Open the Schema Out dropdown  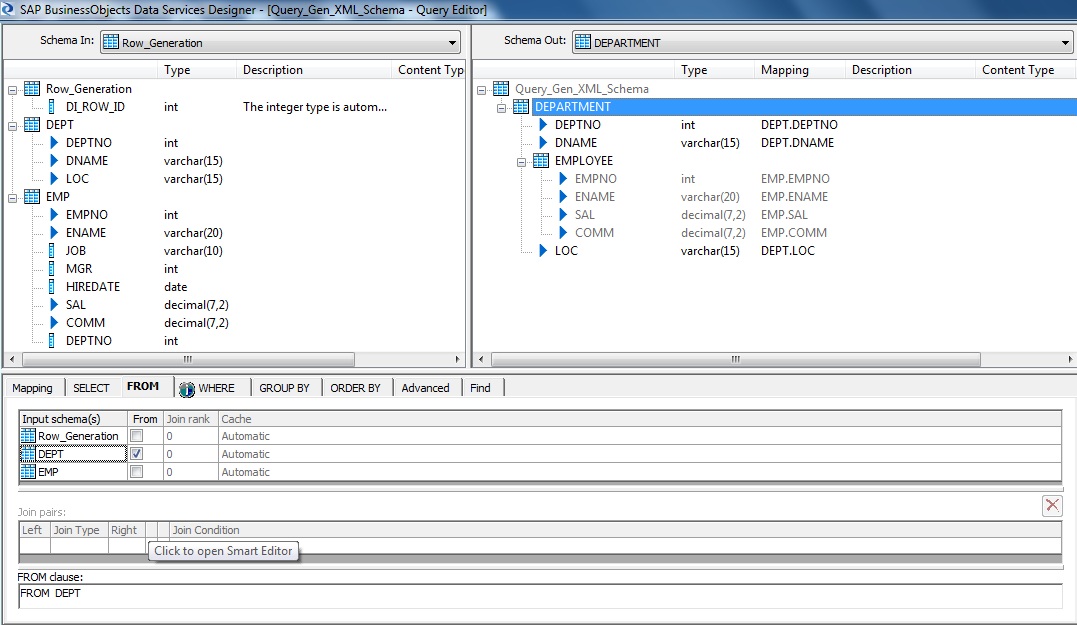(1065, 43)
